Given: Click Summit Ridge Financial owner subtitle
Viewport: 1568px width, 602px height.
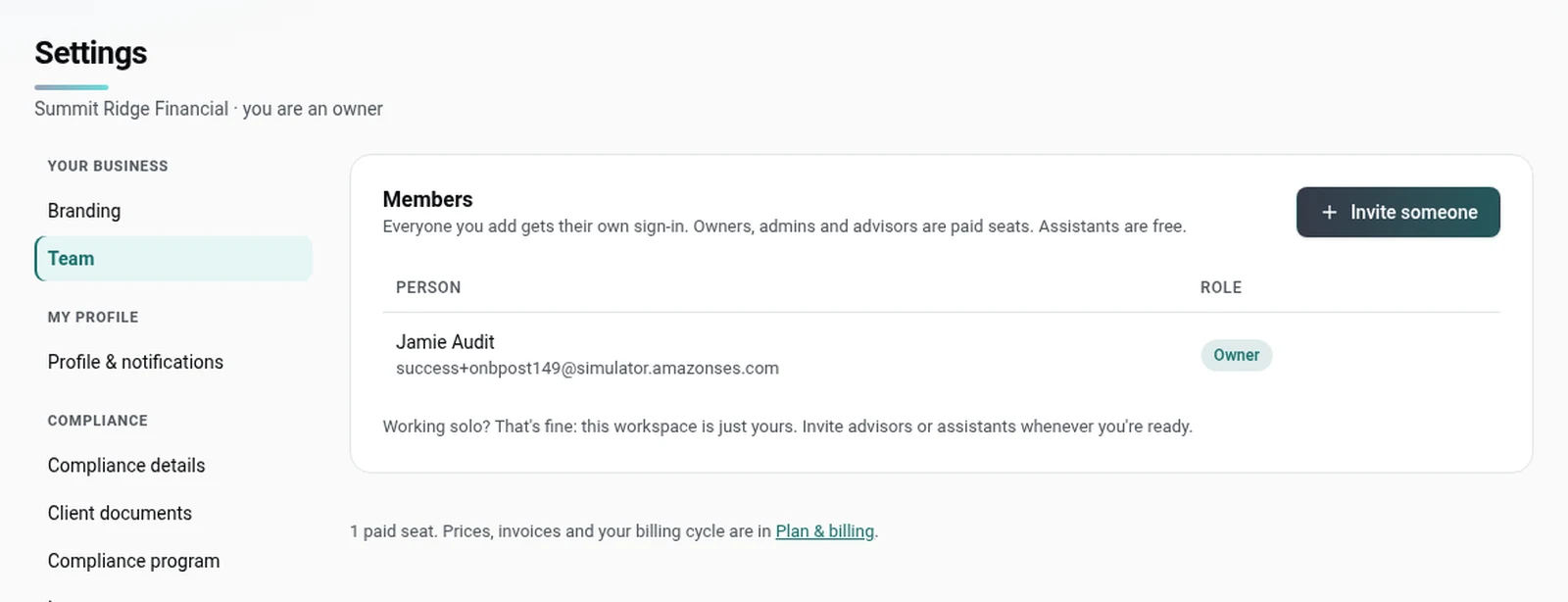Looking at the screenshot, I should tap(209, 109).
